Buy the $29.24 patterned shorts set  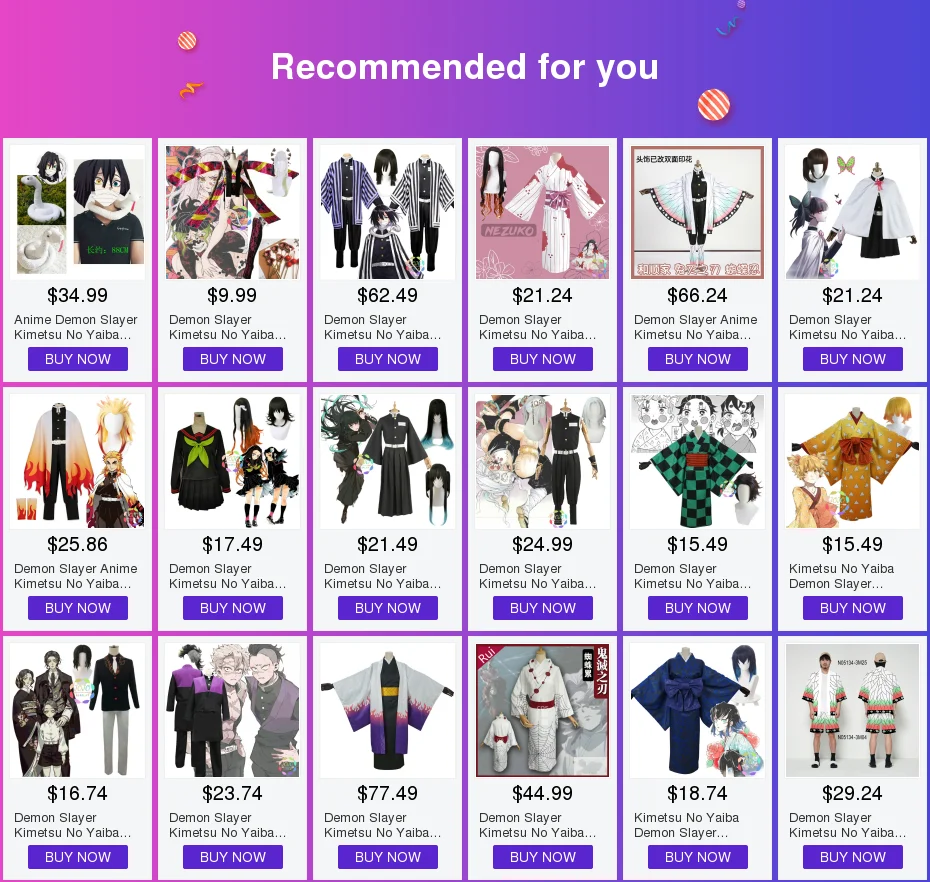tap(853, 857)
